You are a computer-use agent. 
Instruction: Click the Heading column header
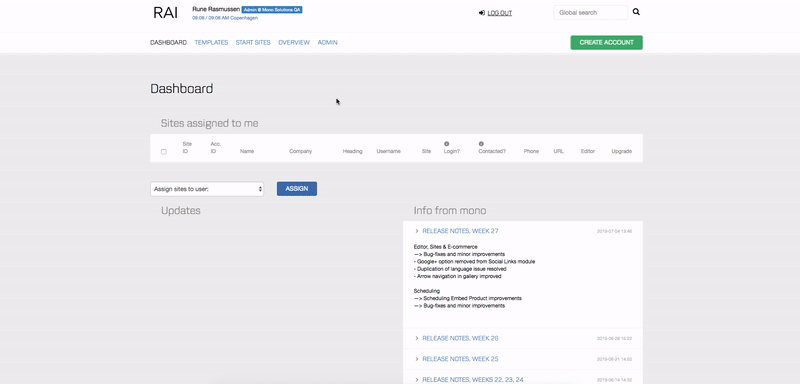point(353,151)
